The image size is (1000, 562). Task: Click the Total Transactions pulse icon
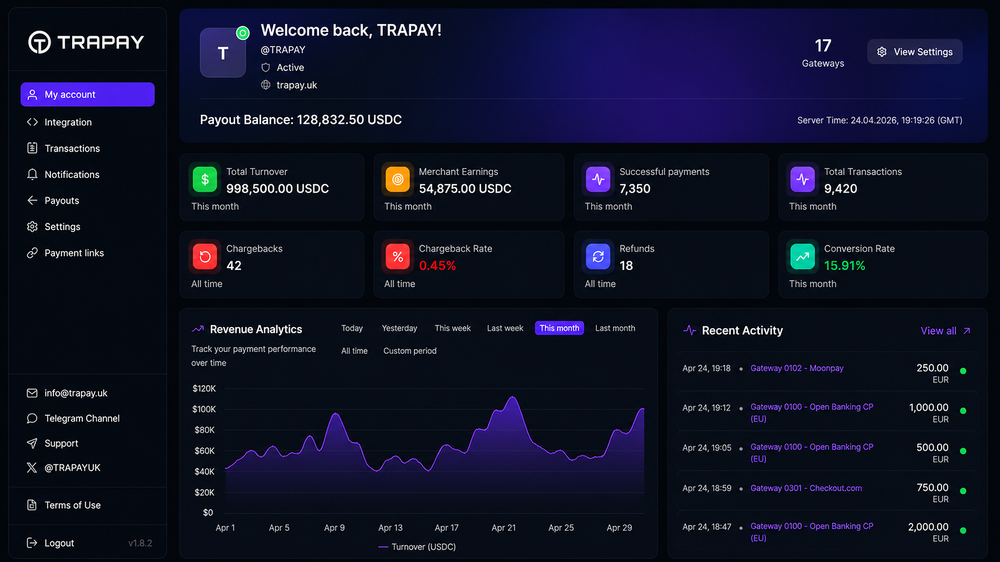802,179
